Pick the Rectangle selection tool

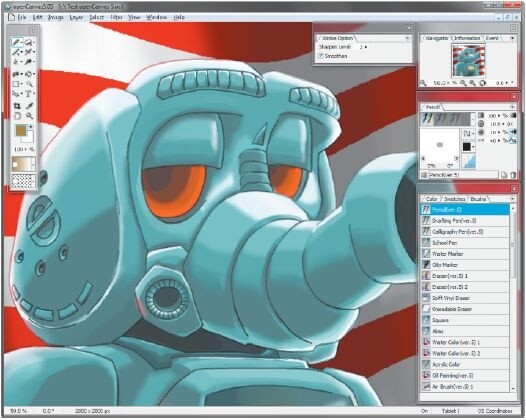(x=16, y=84)
